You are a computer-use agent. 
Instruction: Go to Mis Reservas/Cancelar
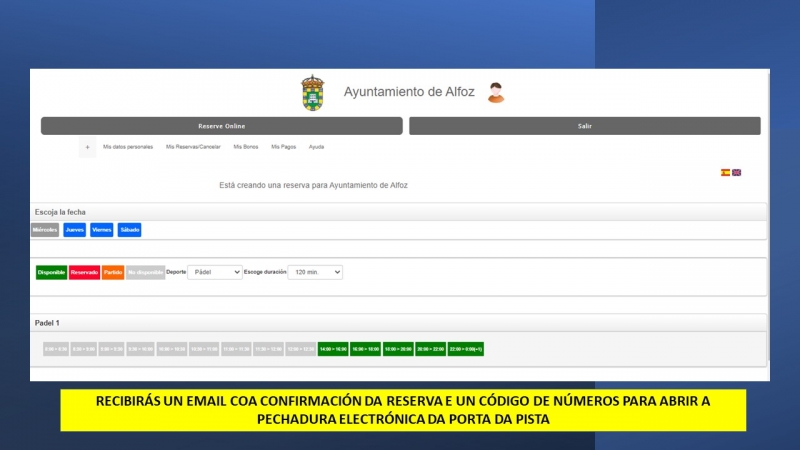point(193,147)
